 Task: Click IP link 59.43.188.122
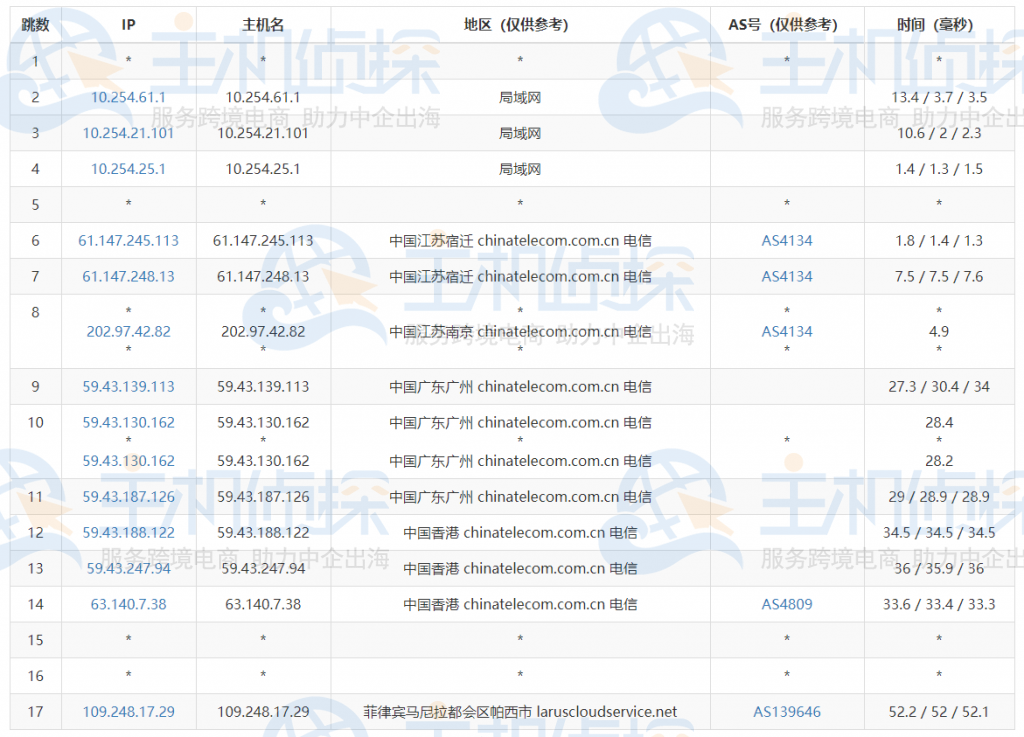click(x=128, y=533)
